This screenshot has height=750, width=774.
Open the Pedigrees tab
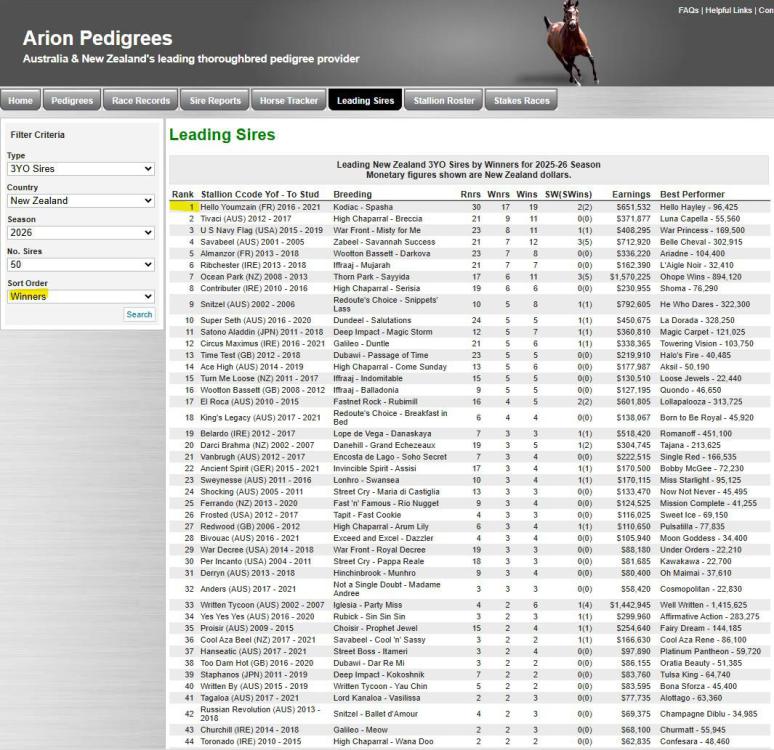tap(72, 100)
